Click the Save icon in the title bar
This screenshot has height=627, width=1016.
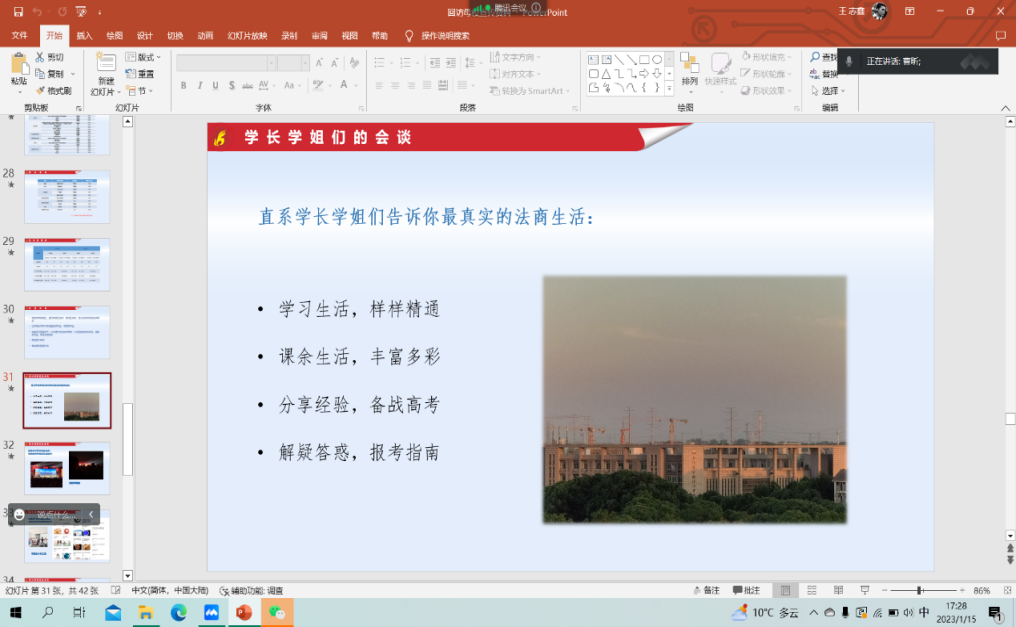coord(14,11)
